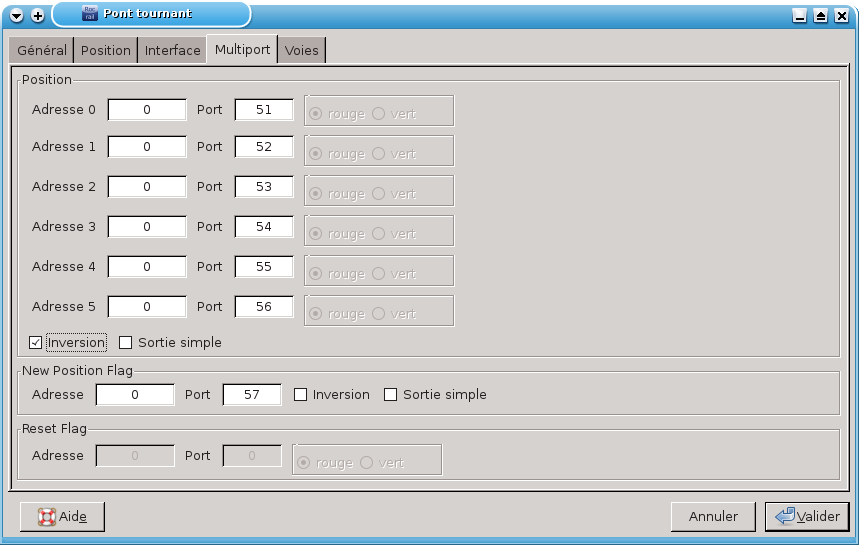
Task: Click Port field containing 53
Action: [264, 187]
